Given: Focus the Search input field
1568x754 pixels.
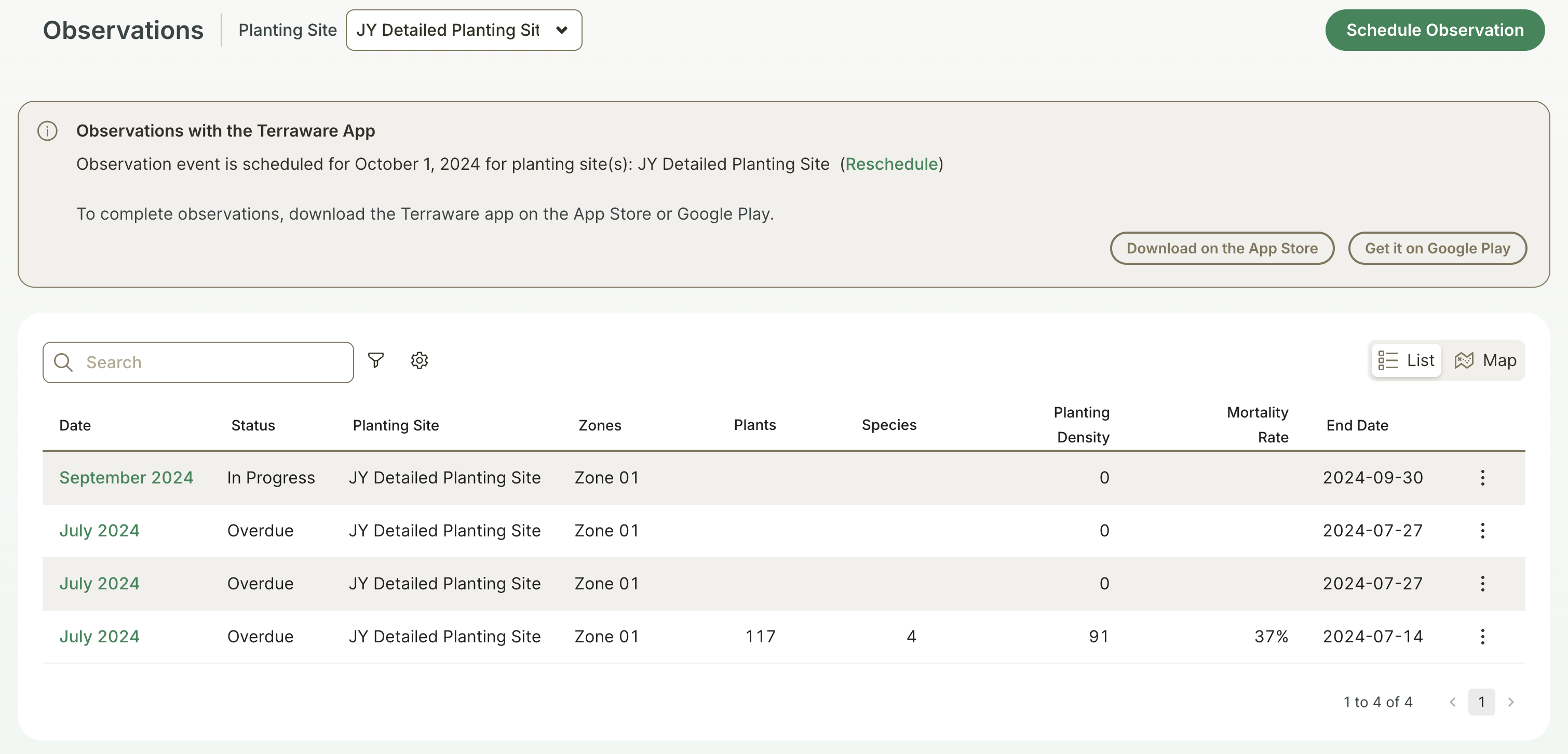Looking at the screenshot, I should click(x=198, y=362).
